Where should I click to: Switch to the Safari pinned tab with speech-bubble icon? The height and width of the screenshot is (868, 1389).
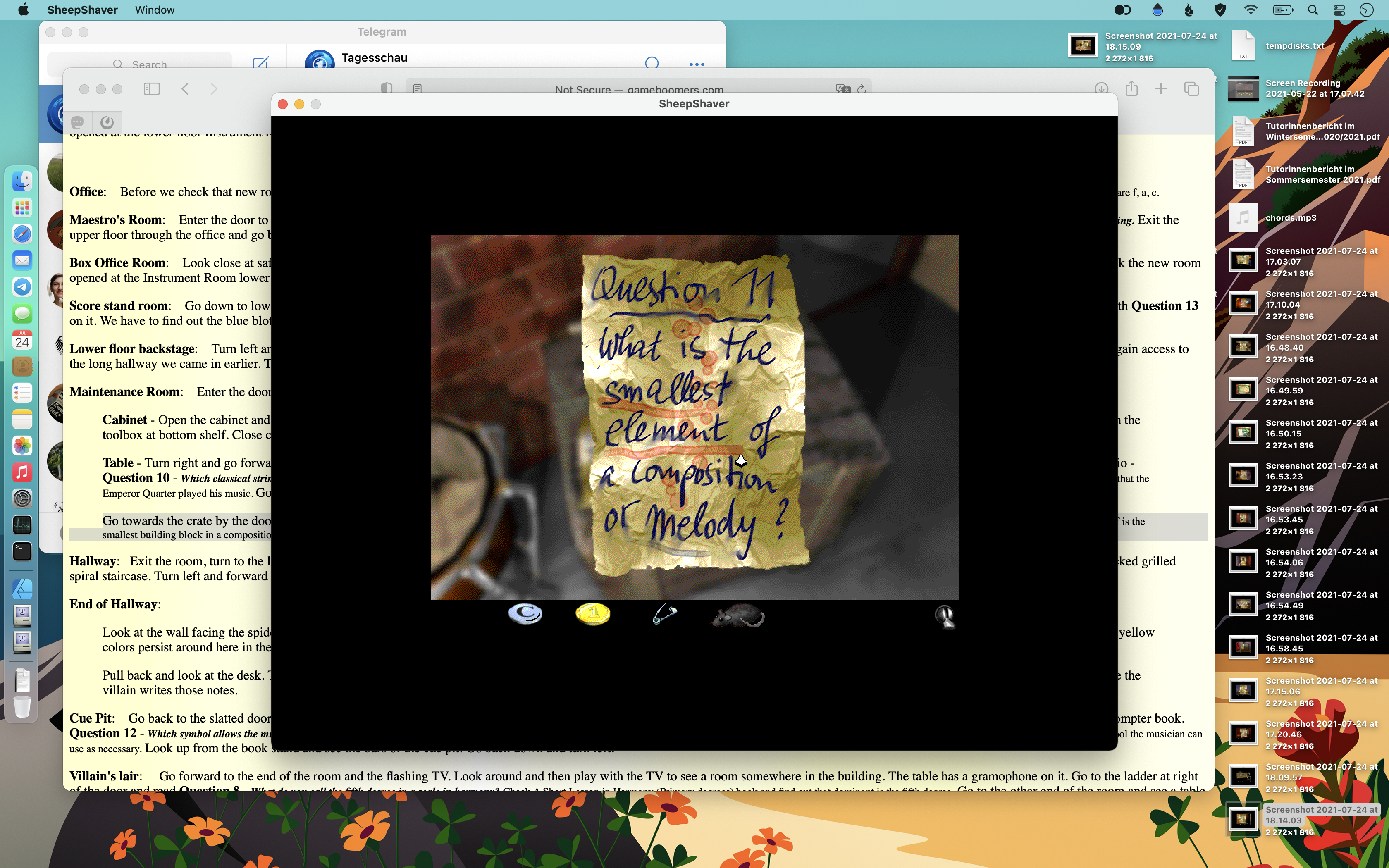[77, 122]
